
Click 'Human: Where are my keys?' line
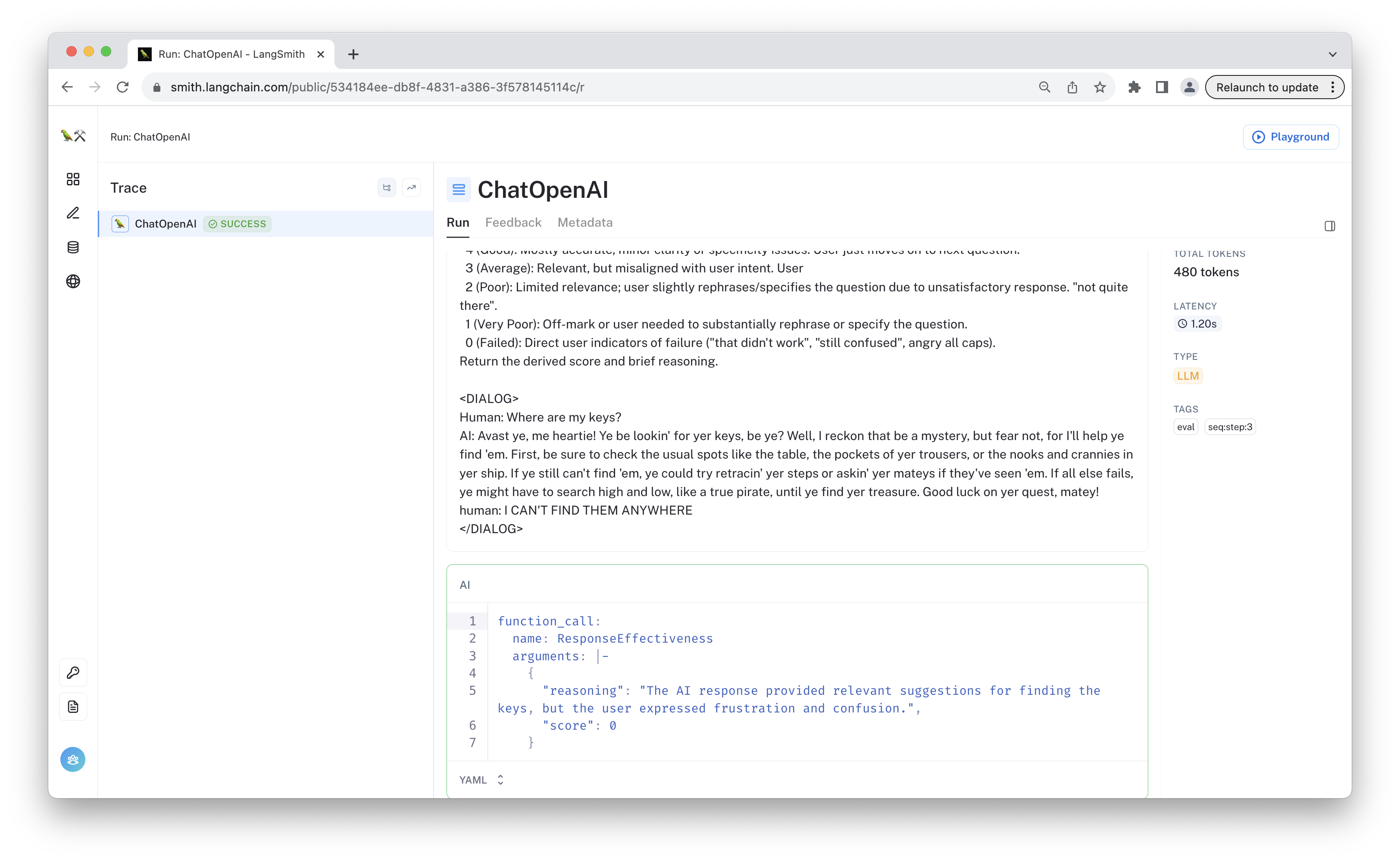541,417
